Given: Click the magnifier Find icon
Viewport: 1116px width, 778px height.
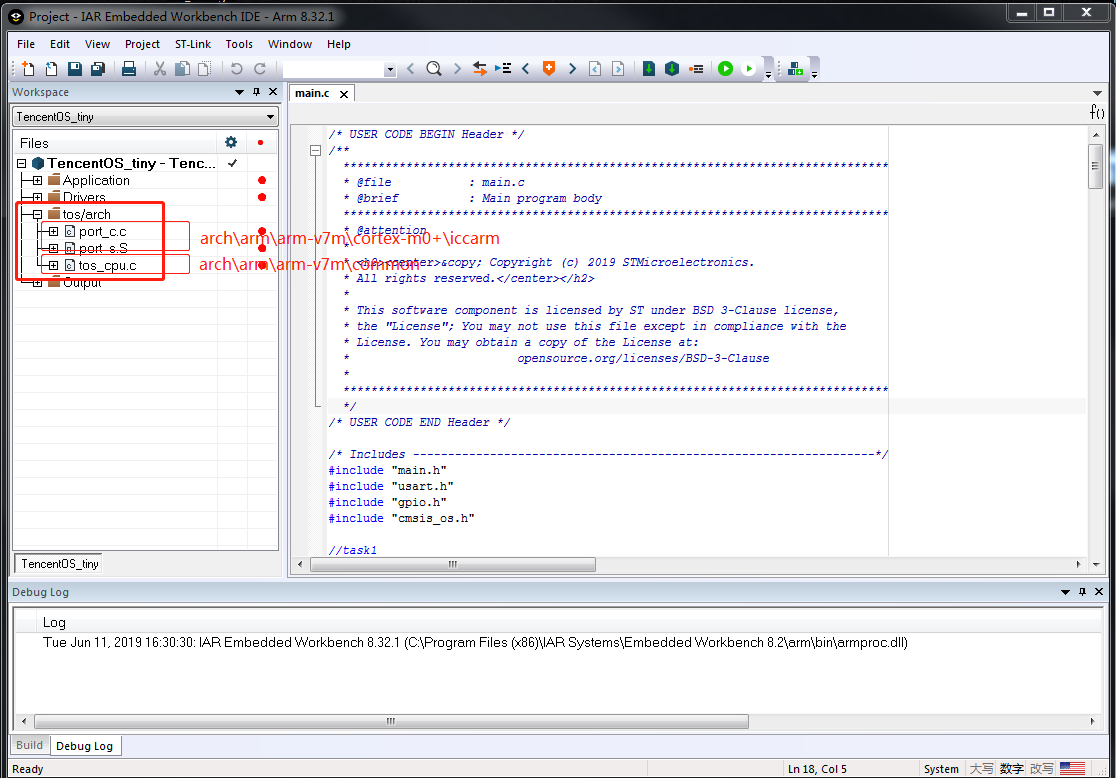Looking at the screenshot, I should point(433,69).
